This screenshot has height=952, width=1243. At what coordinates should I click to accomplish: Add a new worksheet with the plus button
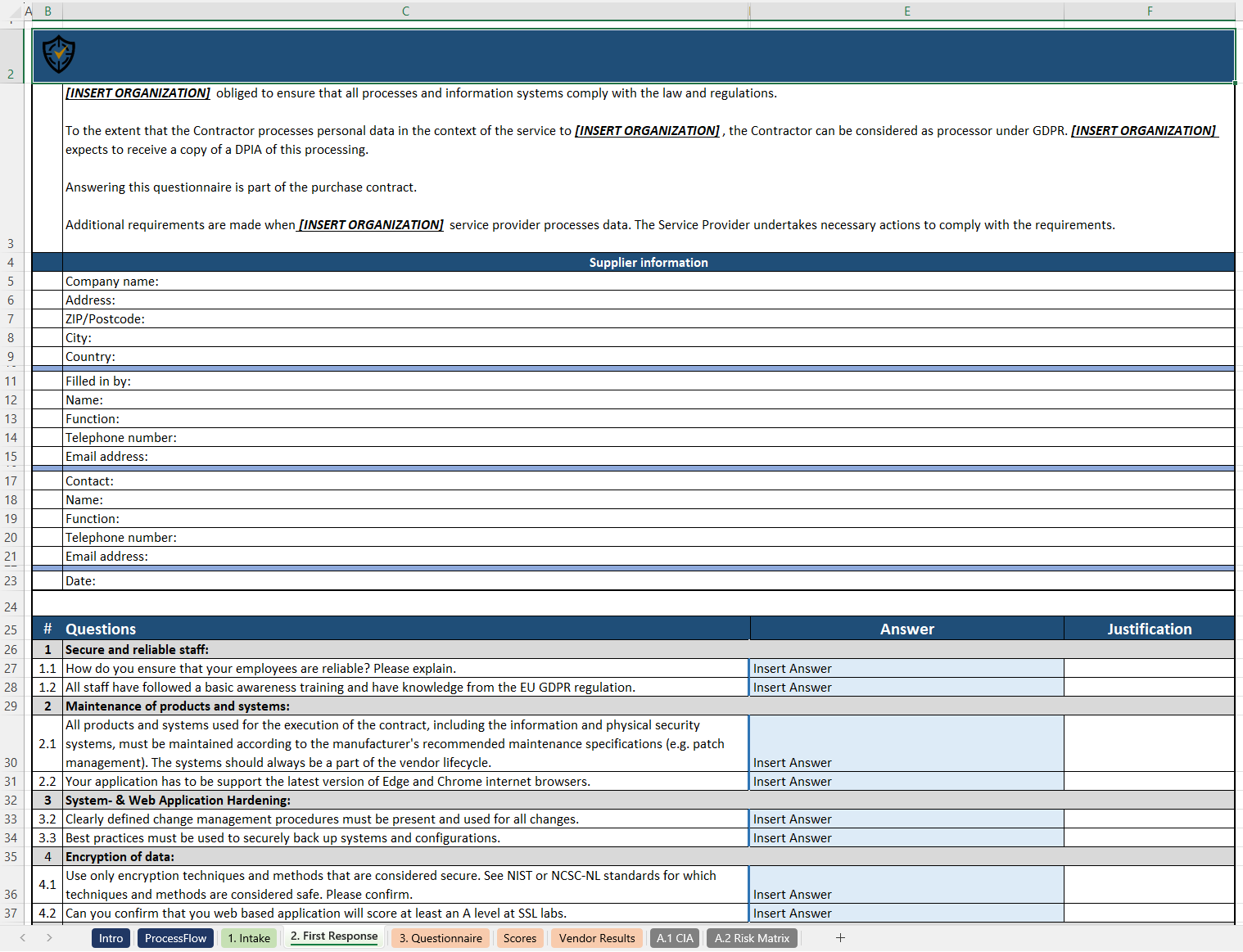(x=840, y=938)
